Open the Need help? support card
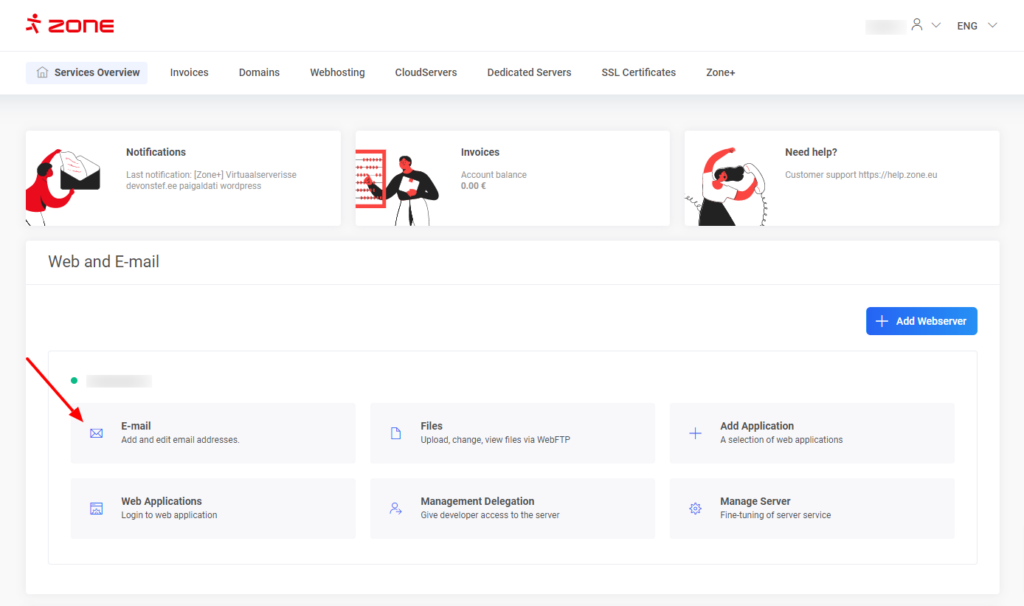1024x606 pixels. click(x=841, y=178)
